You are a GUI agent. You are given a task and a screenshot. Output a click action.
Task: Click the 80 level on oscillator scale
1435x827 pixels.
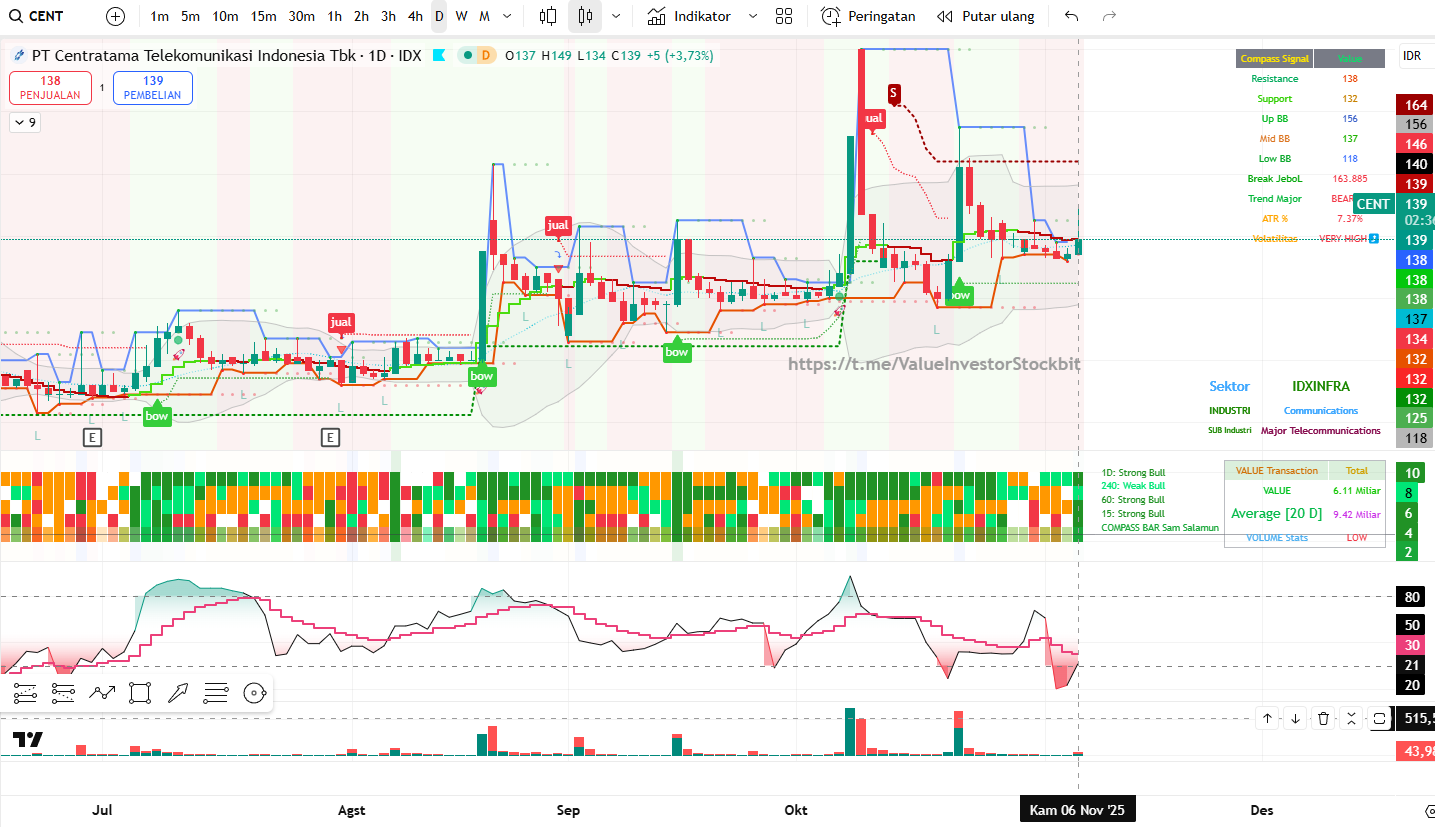click(x=1413, y=598)
